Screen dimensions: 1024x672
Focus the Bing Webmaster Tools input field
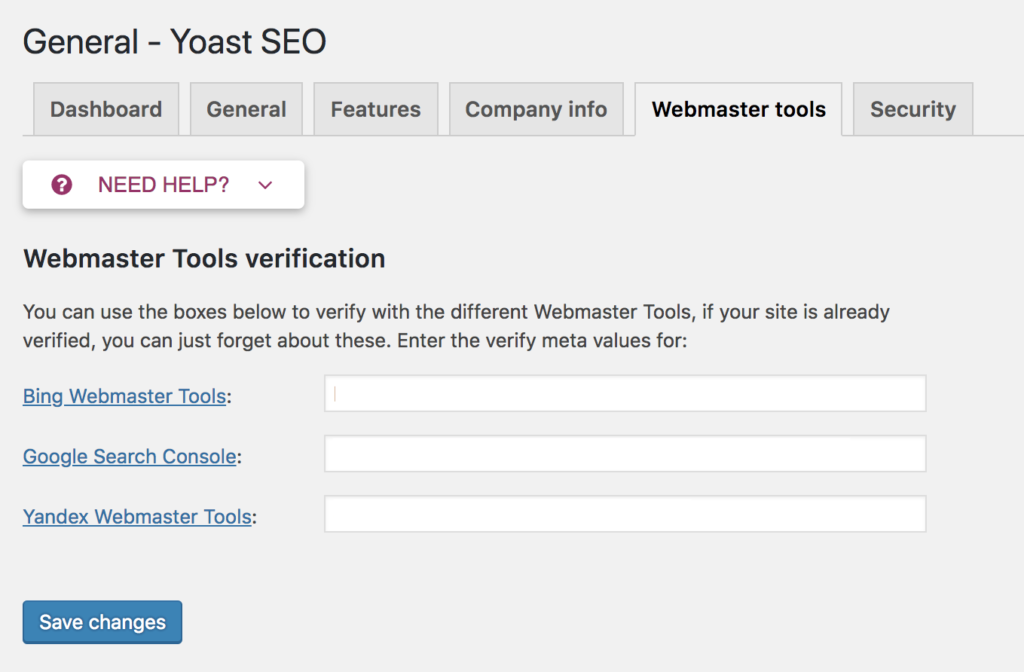coord(625,393)
